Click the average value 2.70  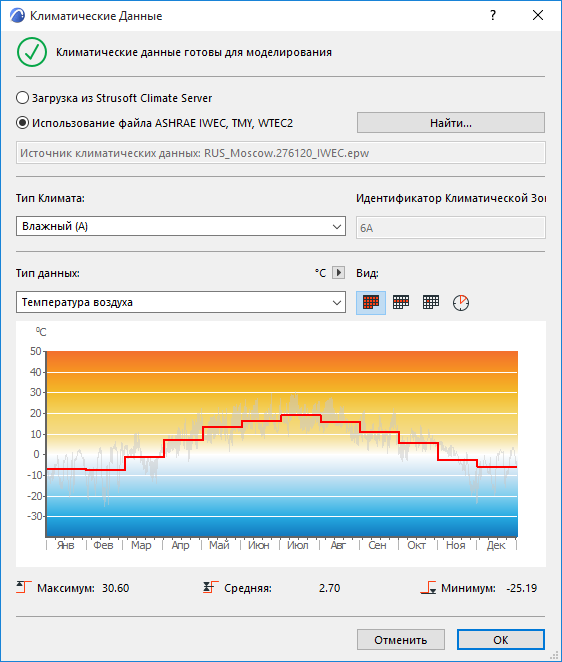click(x=329, y=588)
